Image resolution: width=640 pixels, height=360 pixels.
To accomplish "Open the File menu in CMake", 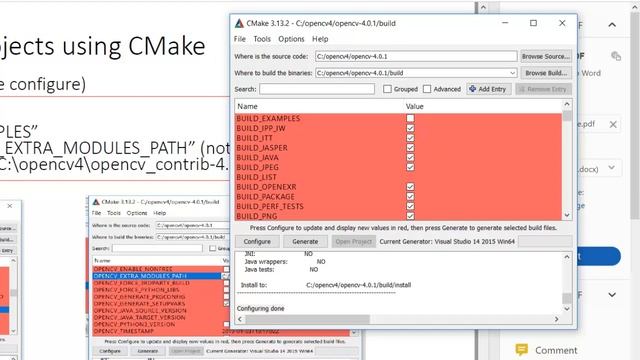I will tap(240, 39).
